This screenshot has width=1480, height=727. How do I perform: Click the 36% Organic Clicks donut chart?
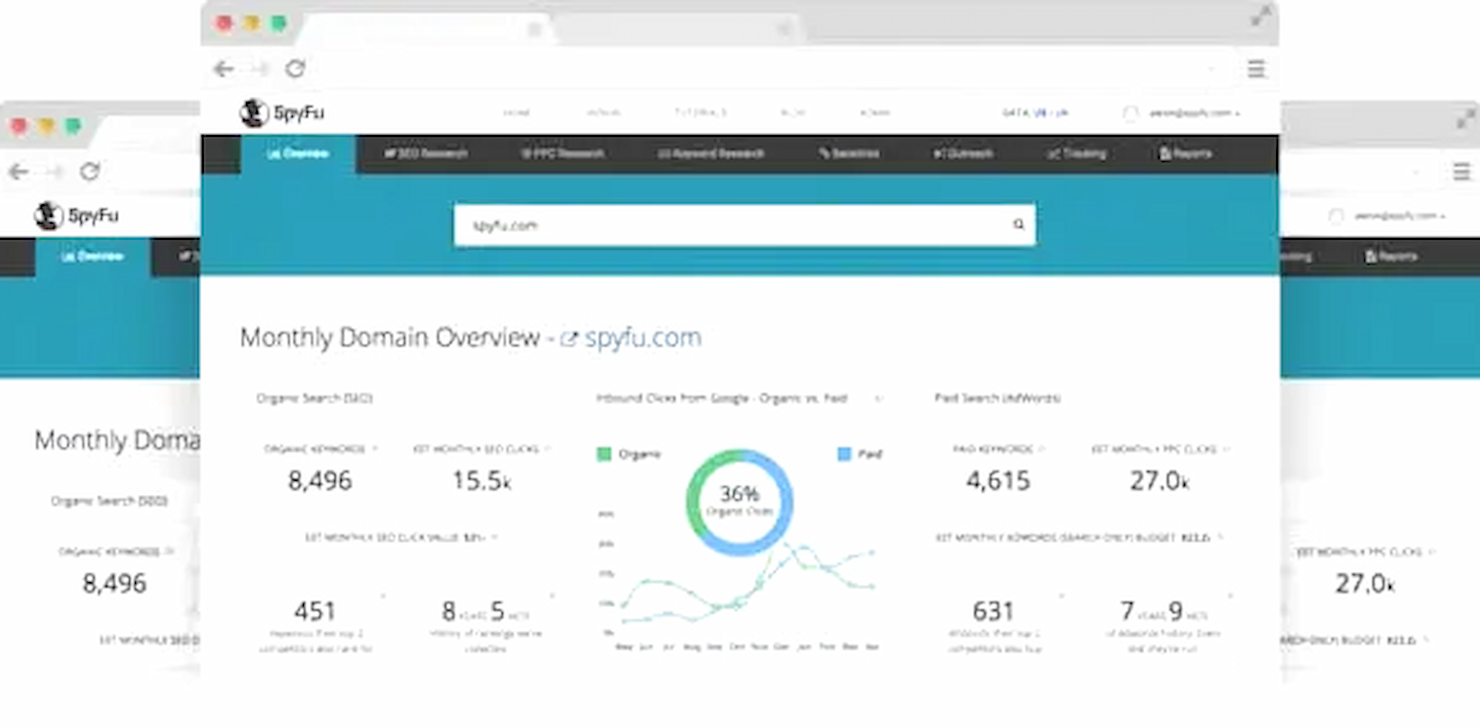coord(740,502)
